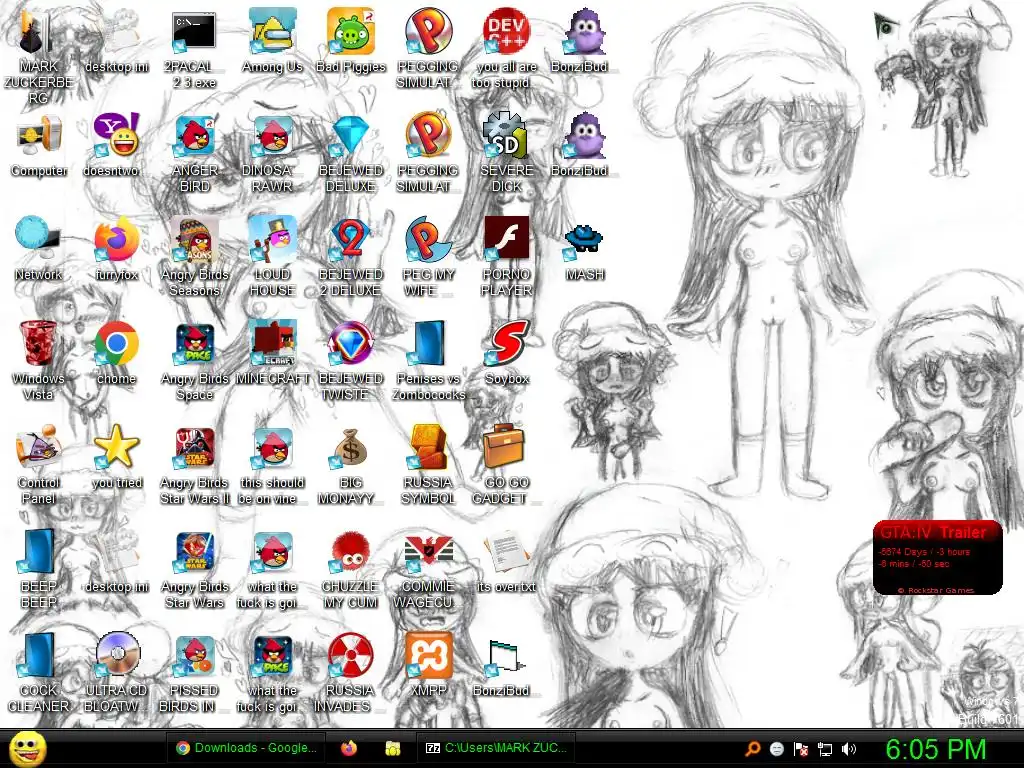
Task: Click the Firefox icon in the taskbar
Action: (349, 748)
